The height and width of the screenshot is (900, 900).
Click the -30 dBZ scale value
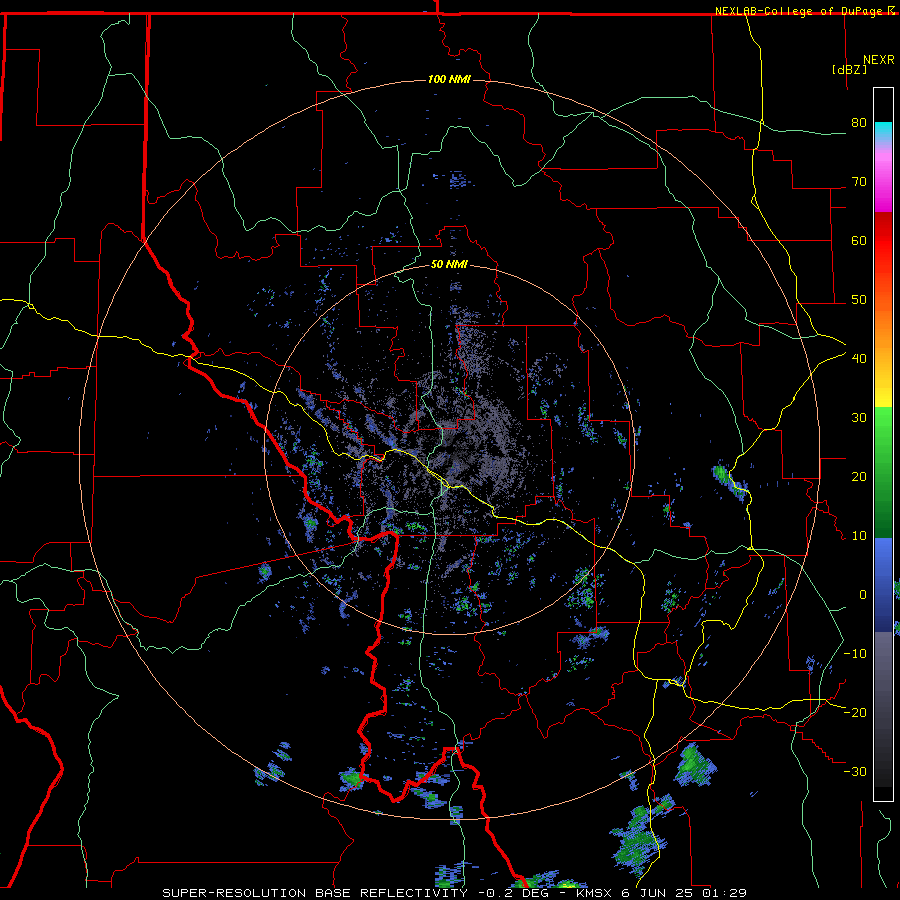855,771
